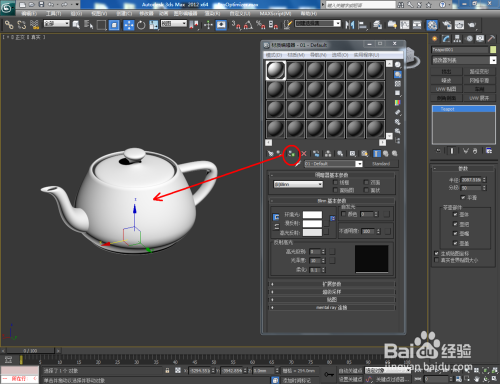Click the 漫反射 (Diffuse) color swatch
Screen dimensions: 500x384
pos(312,223)
